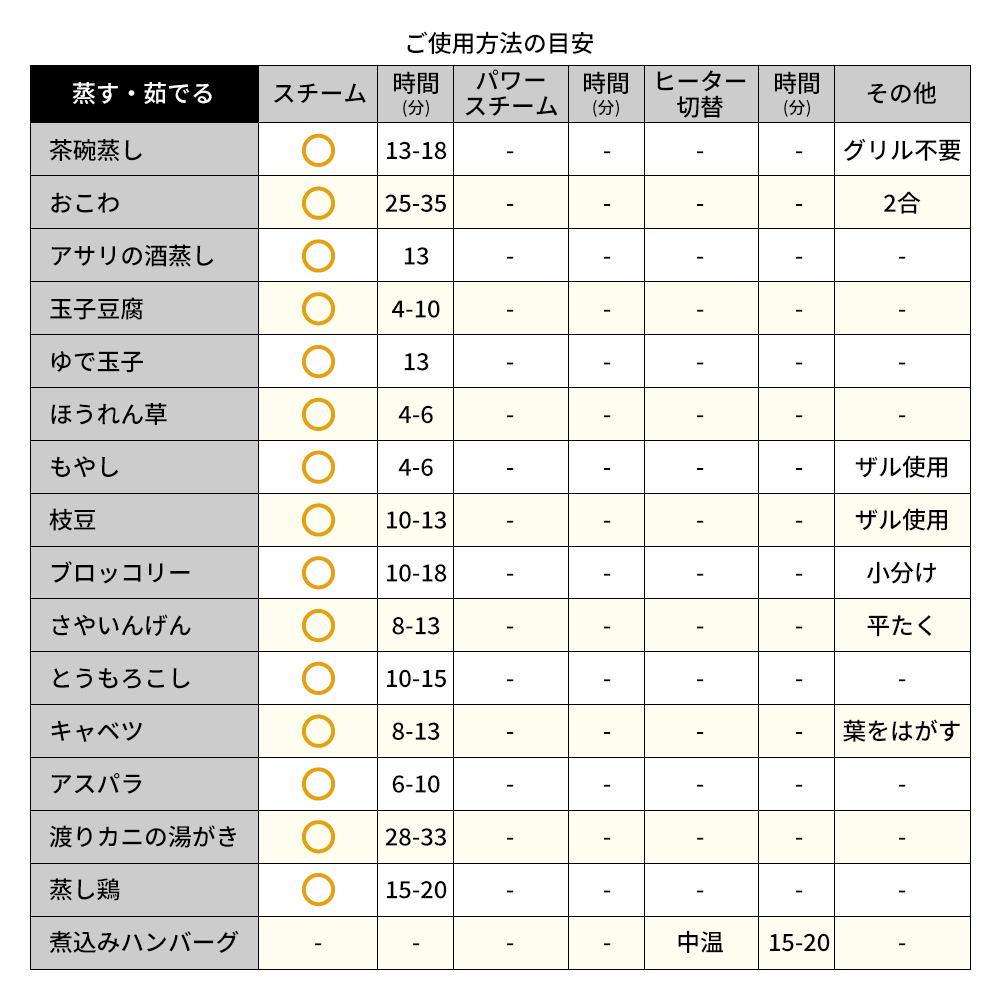
Task: Click the steam circle for おこわ
Action: click(x=318, y=203)
